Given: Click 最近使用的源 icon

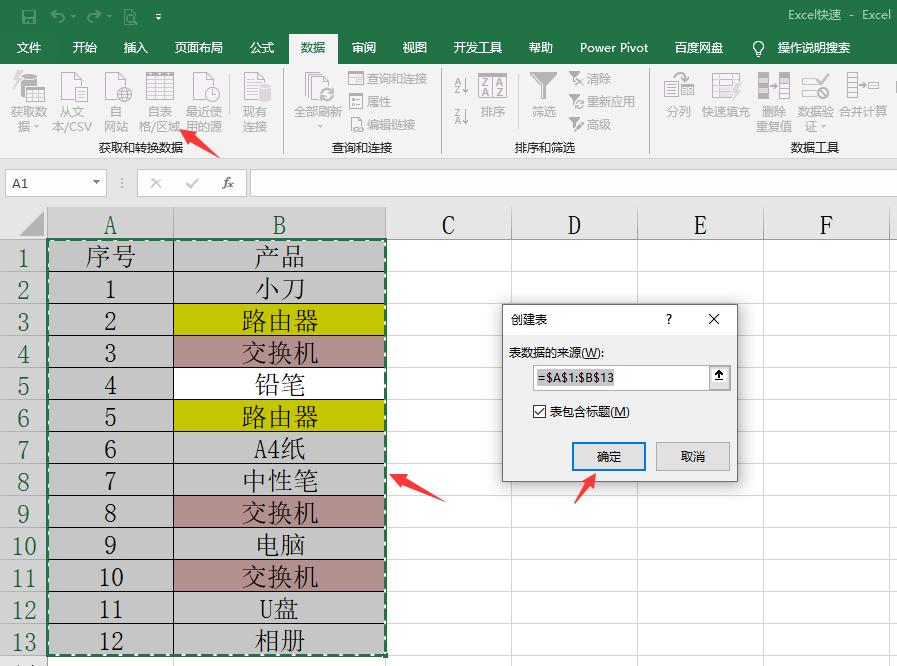Looking at the screenshot, I should pos(204,102).
